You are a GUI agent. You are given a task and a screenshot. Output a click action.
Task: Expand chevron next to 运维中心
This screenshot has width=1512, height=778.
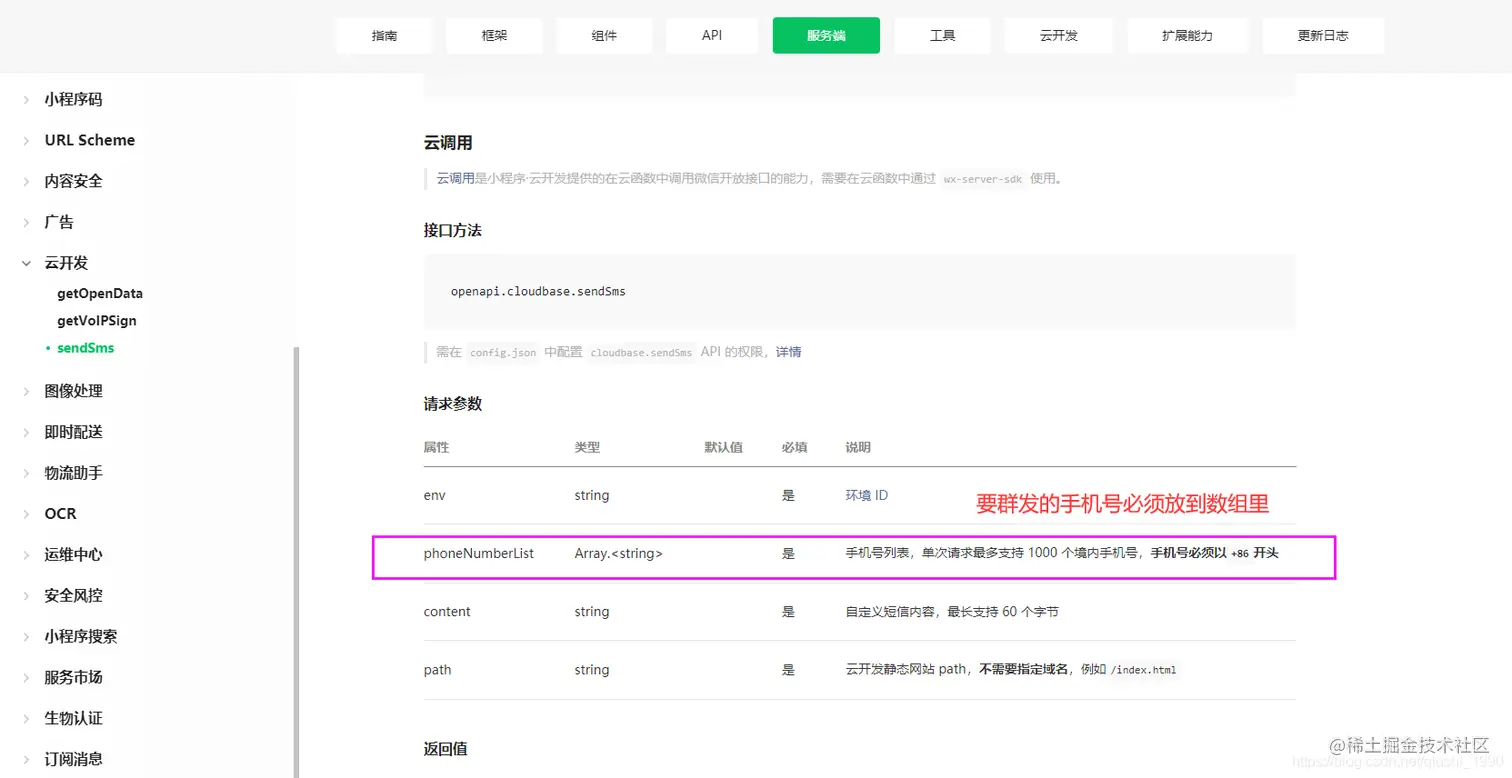point(26,555)
